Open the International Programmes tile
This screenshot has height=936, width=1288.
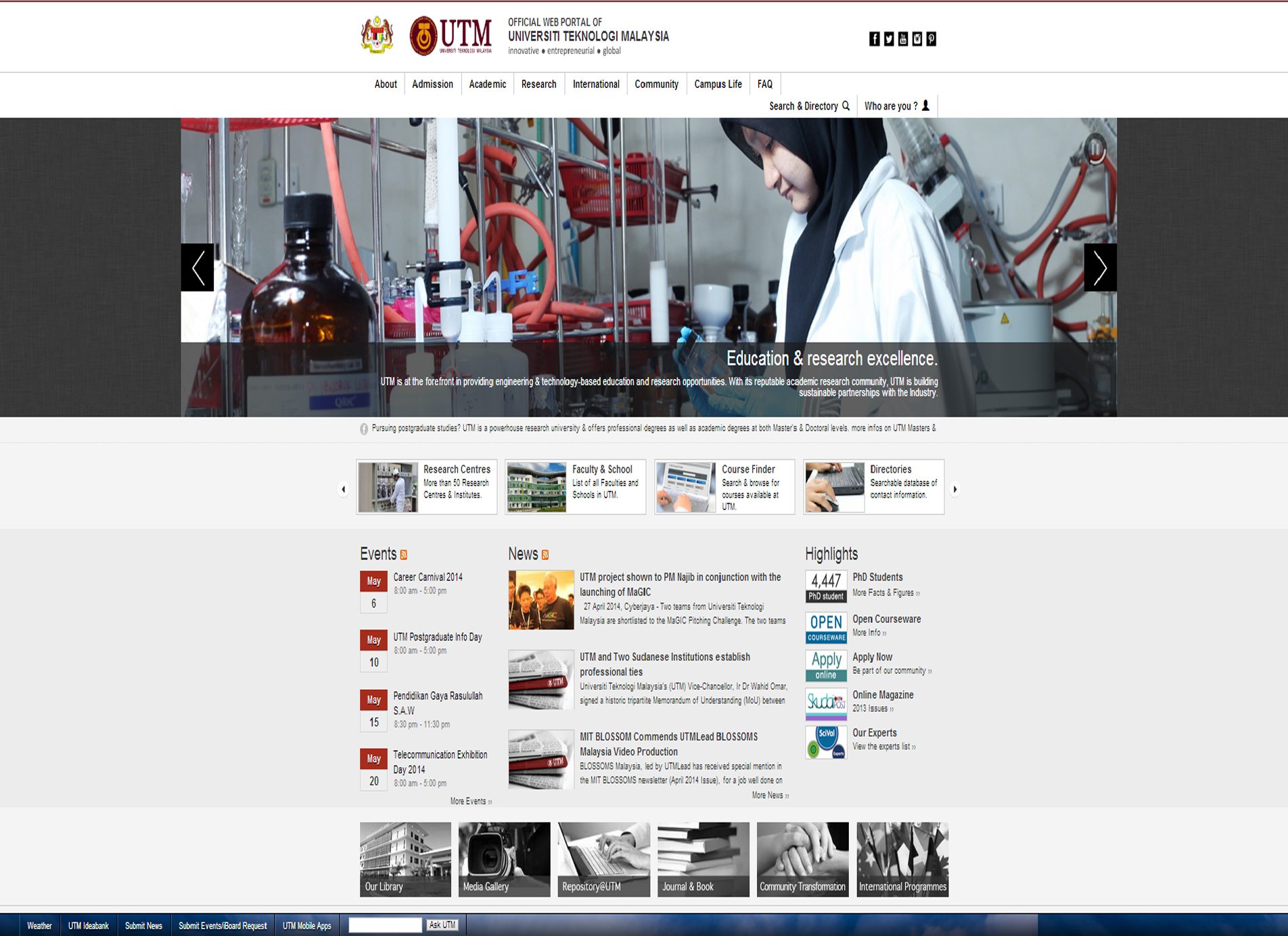[x=902, y=860]
